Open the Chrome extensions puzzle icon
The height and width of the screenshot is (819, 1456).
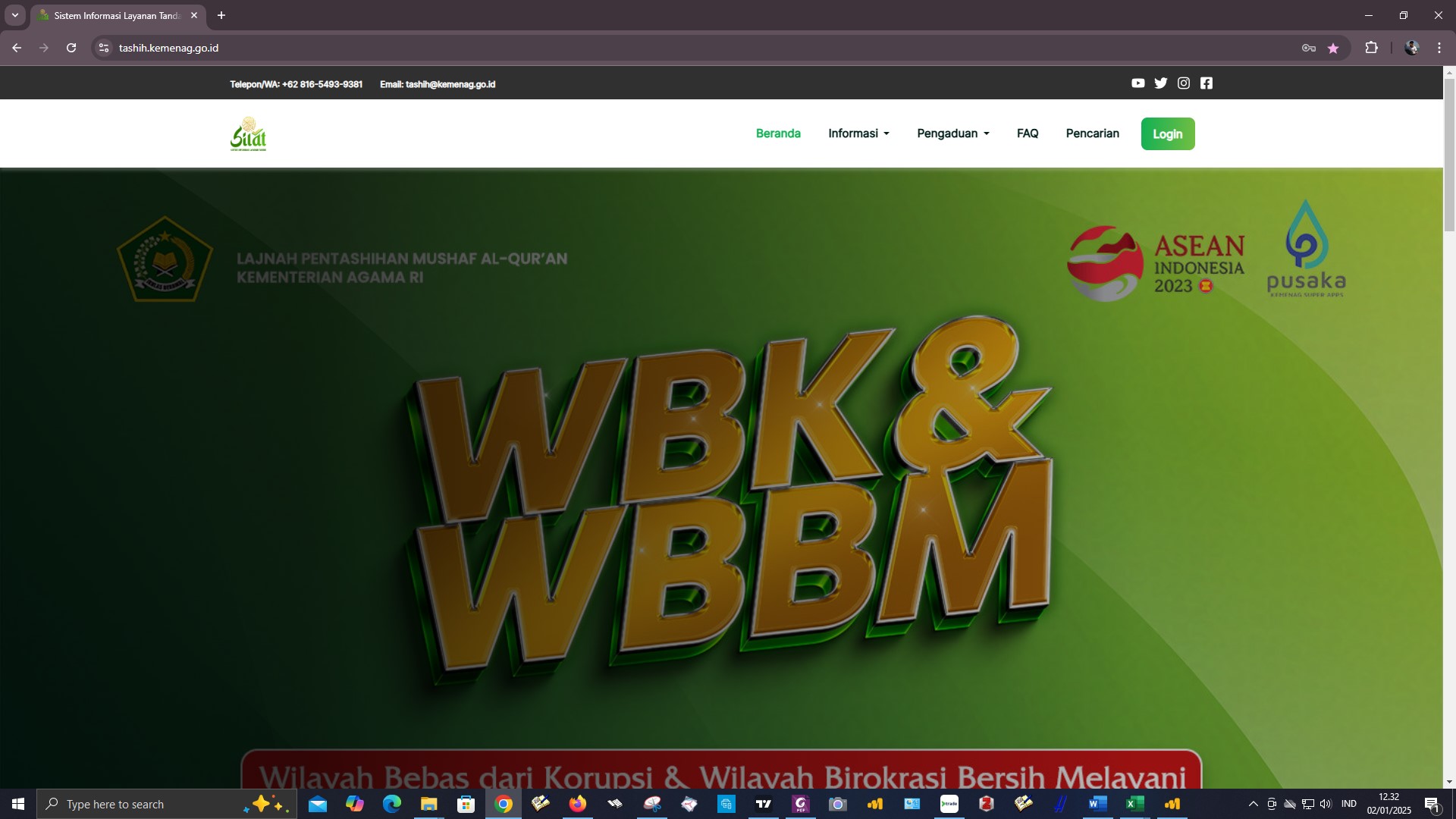(x=1371, y=48)
